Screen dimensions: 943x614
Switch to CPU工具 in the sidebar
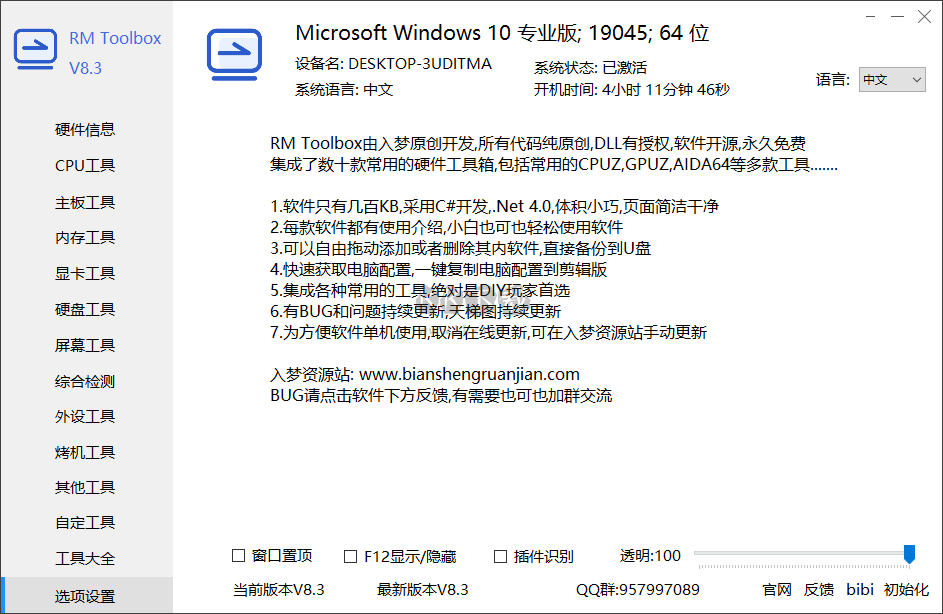85,165
